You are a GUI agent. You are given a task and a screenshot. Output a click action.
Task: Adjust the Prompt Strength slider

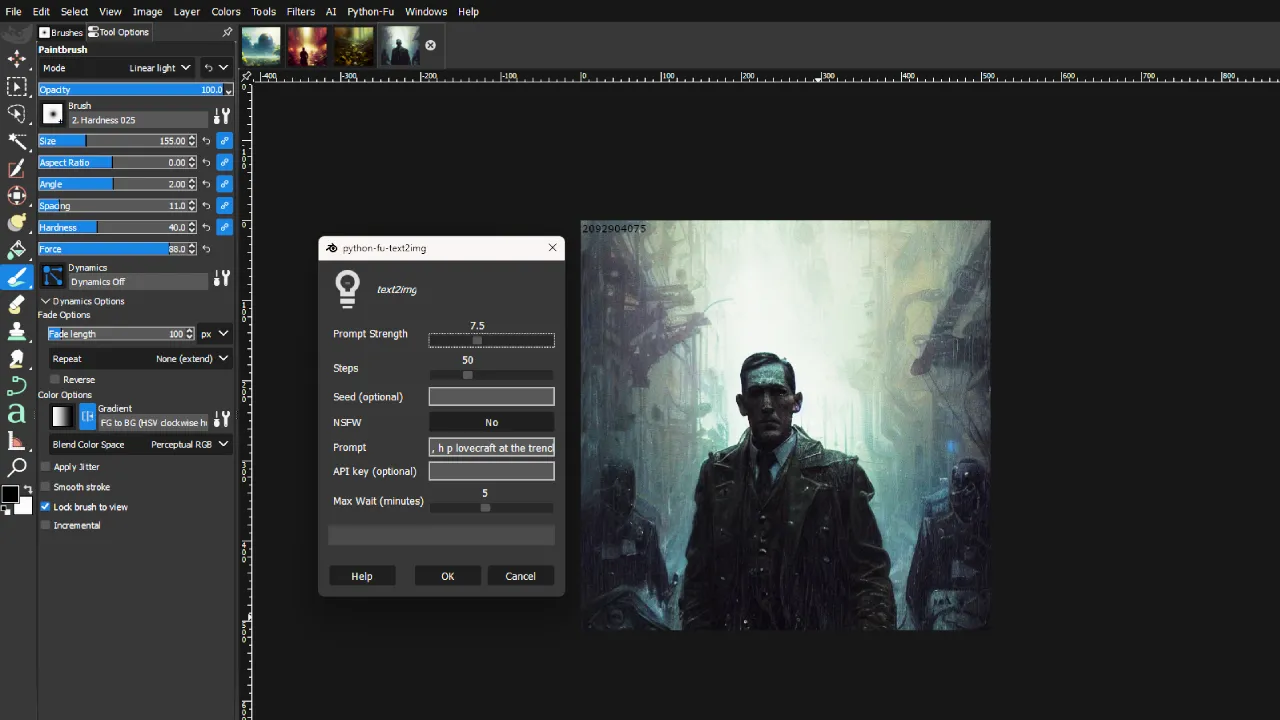pyautogui.click(x=477, y=340)
